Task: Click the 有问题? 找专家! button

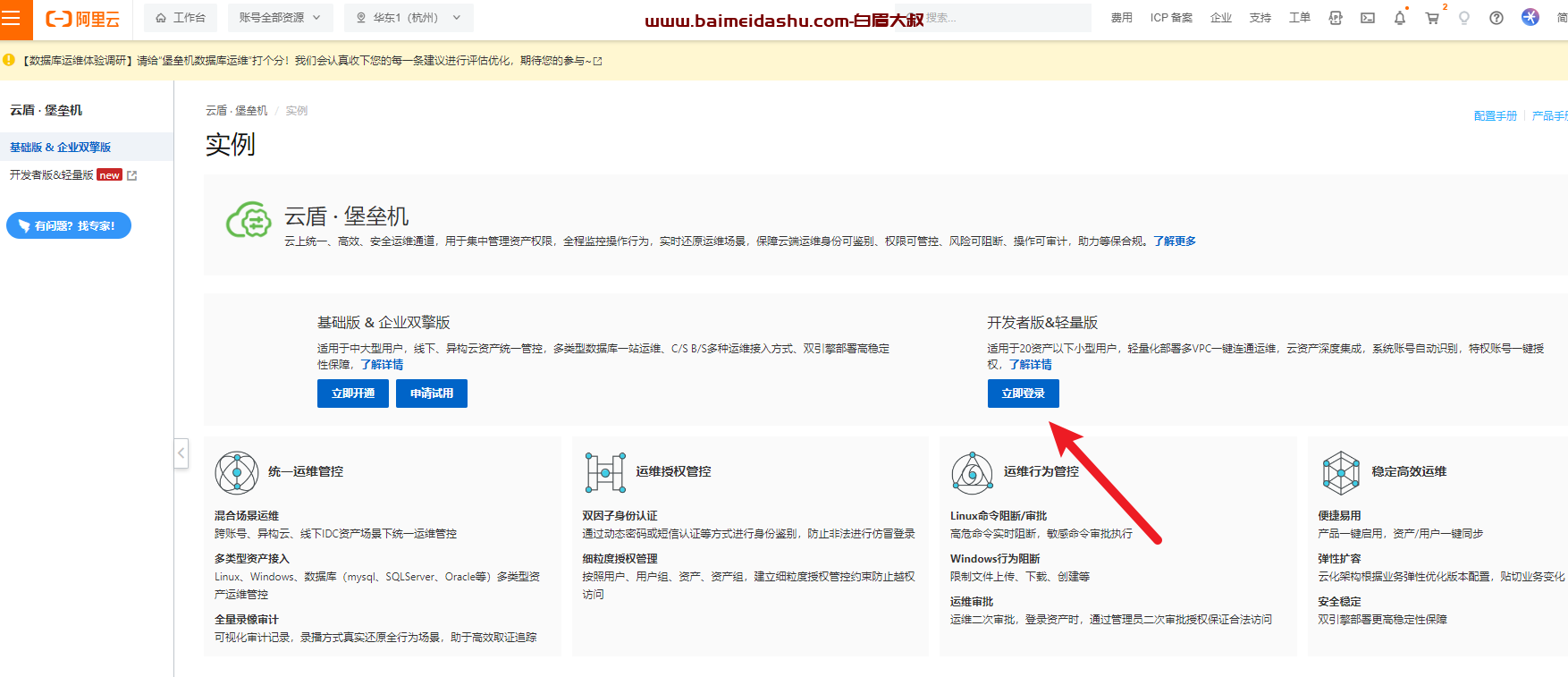Action: [69, 225]
